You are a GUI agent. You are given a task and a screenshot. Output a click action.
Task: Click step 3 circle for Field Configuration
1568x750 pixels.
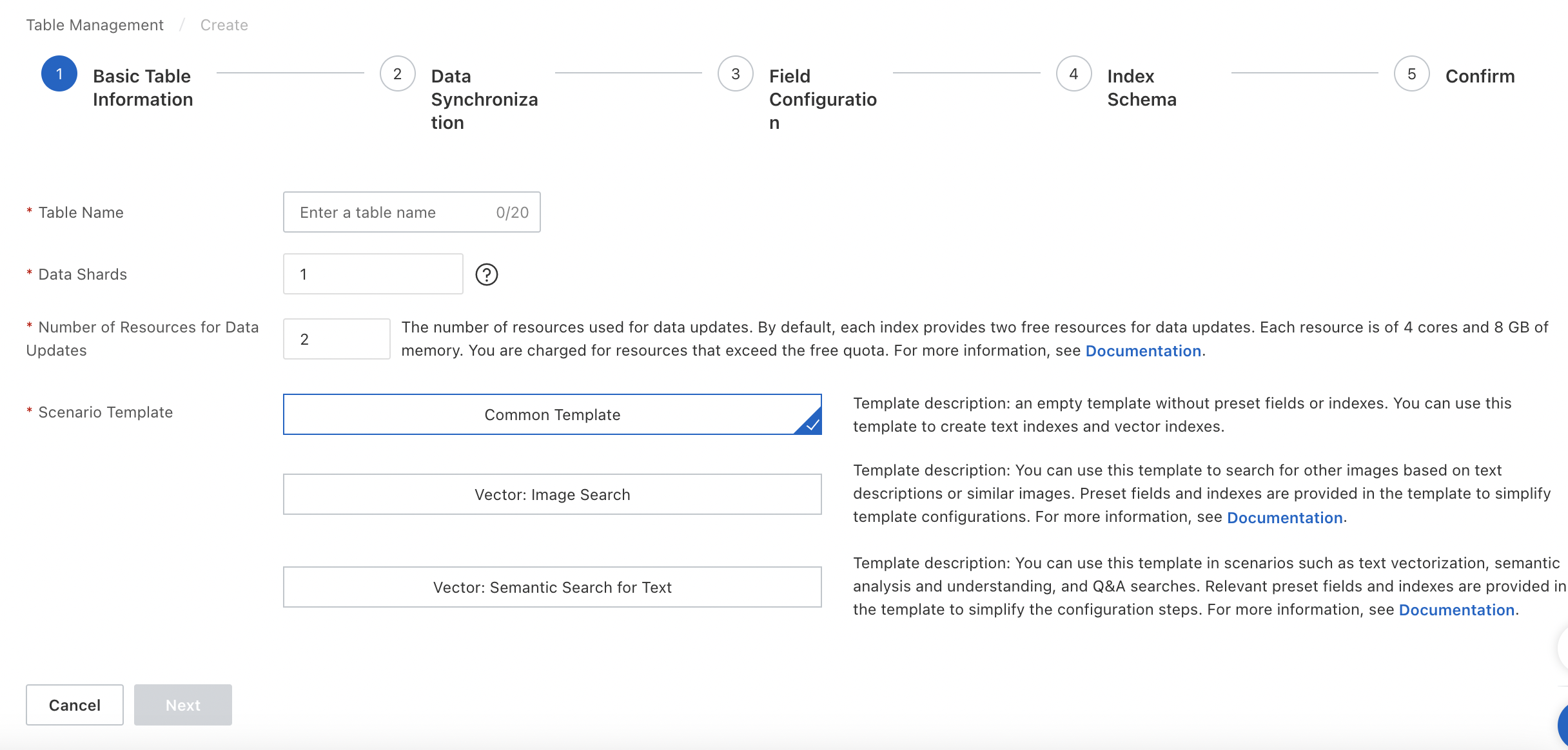coord(735,74)
